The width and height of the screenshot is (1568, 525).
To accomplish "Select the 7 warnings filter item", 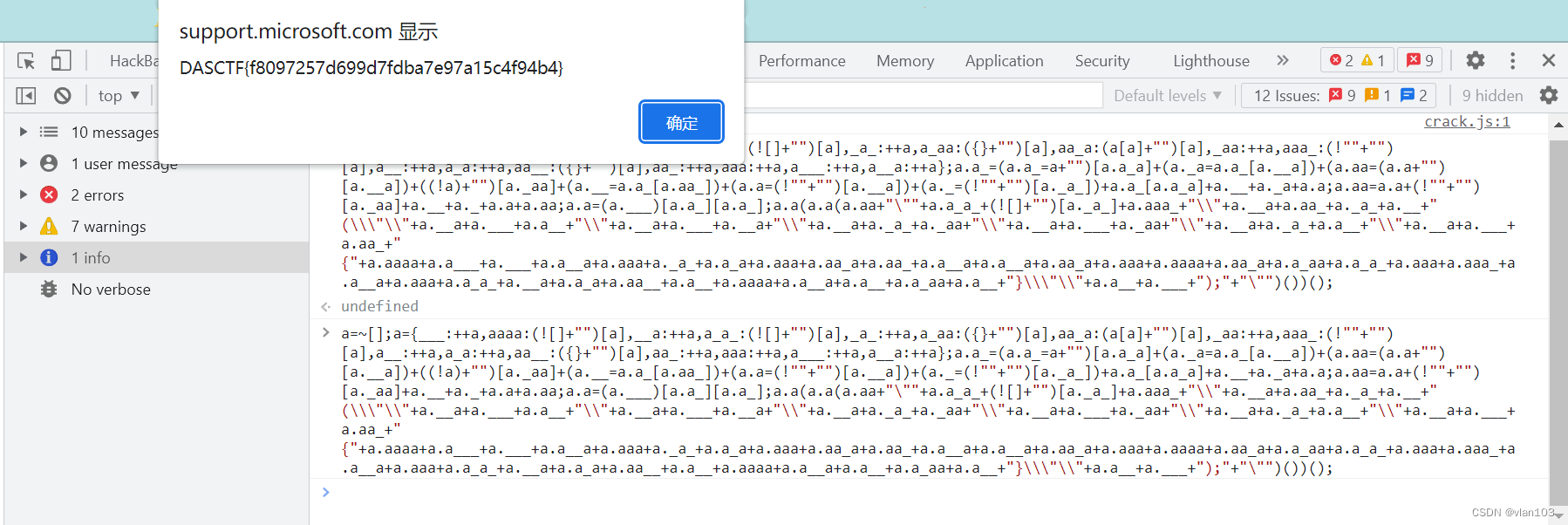I will click(x=108, y=227).
